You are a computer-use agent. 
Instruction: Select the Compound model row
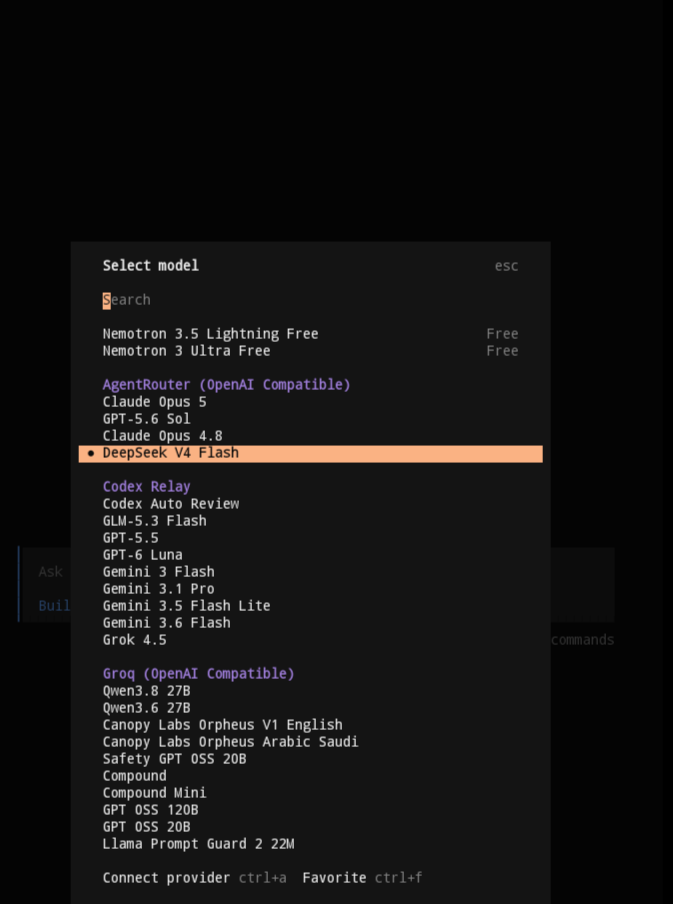tap(310, 776)
